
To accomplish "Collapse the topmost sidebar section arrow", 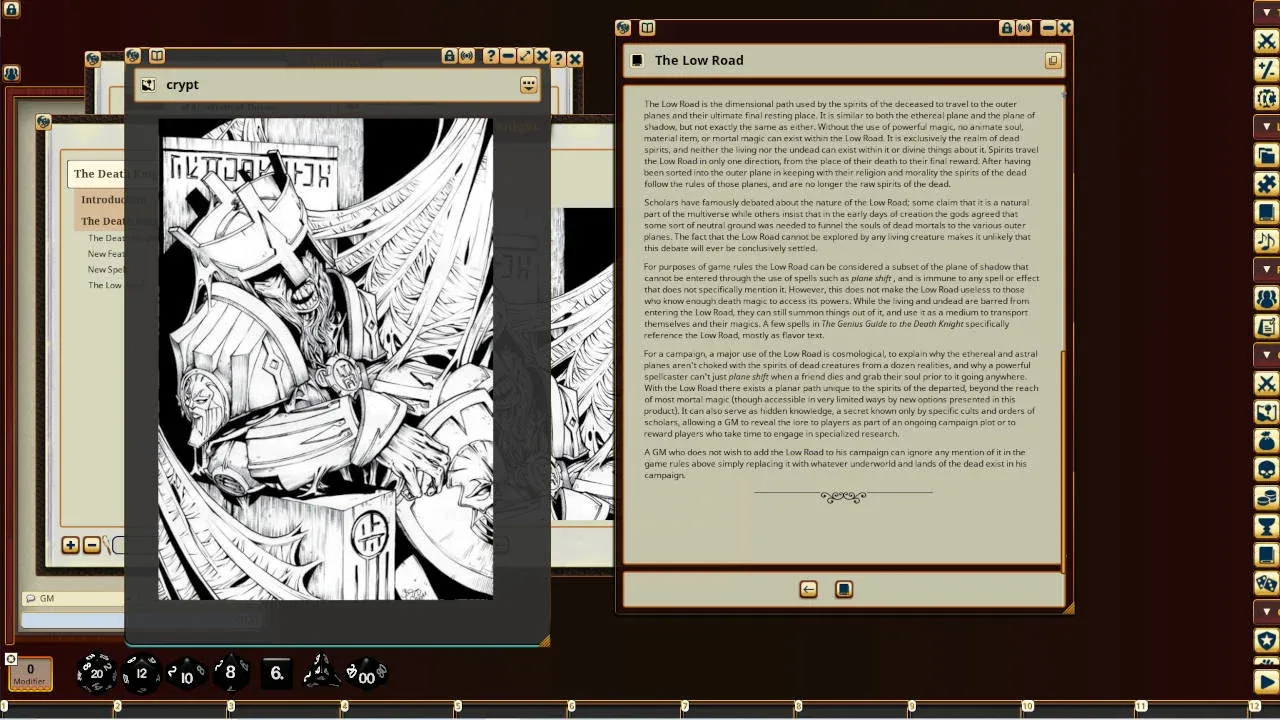I will (x=1267, y=14).
